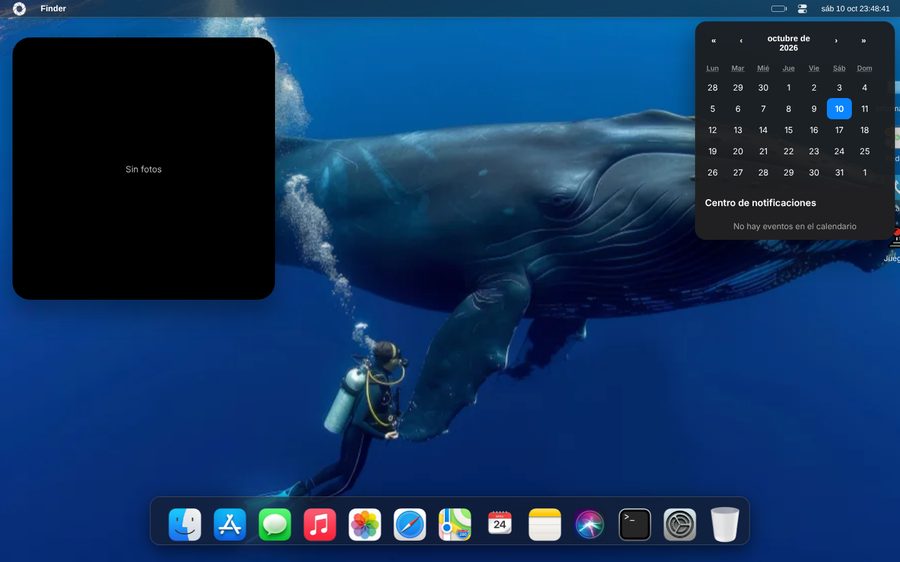
Task: Click the "Lun" weekday header
Action: [x=712, y=68]
